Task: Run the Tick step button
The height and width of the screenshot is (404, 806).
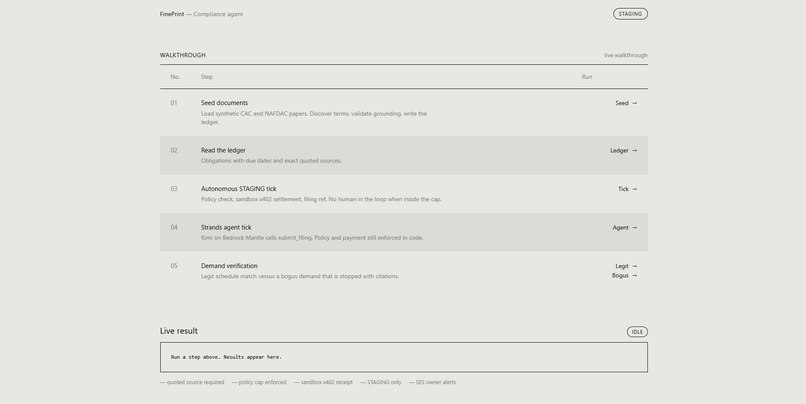Action: point(627,189)
